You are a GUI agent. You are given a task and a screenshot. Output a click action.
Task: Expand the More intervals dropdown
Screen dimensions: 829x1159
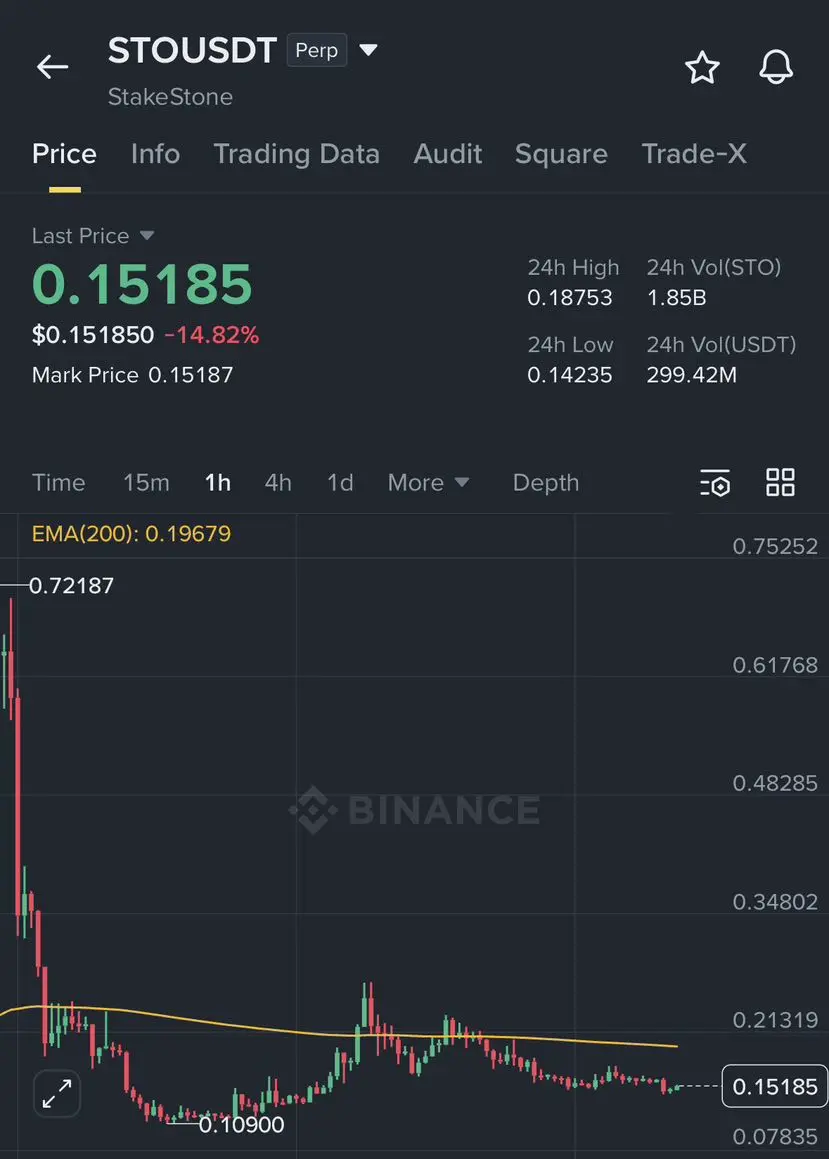pyautogui.click(x=429, y=483)
